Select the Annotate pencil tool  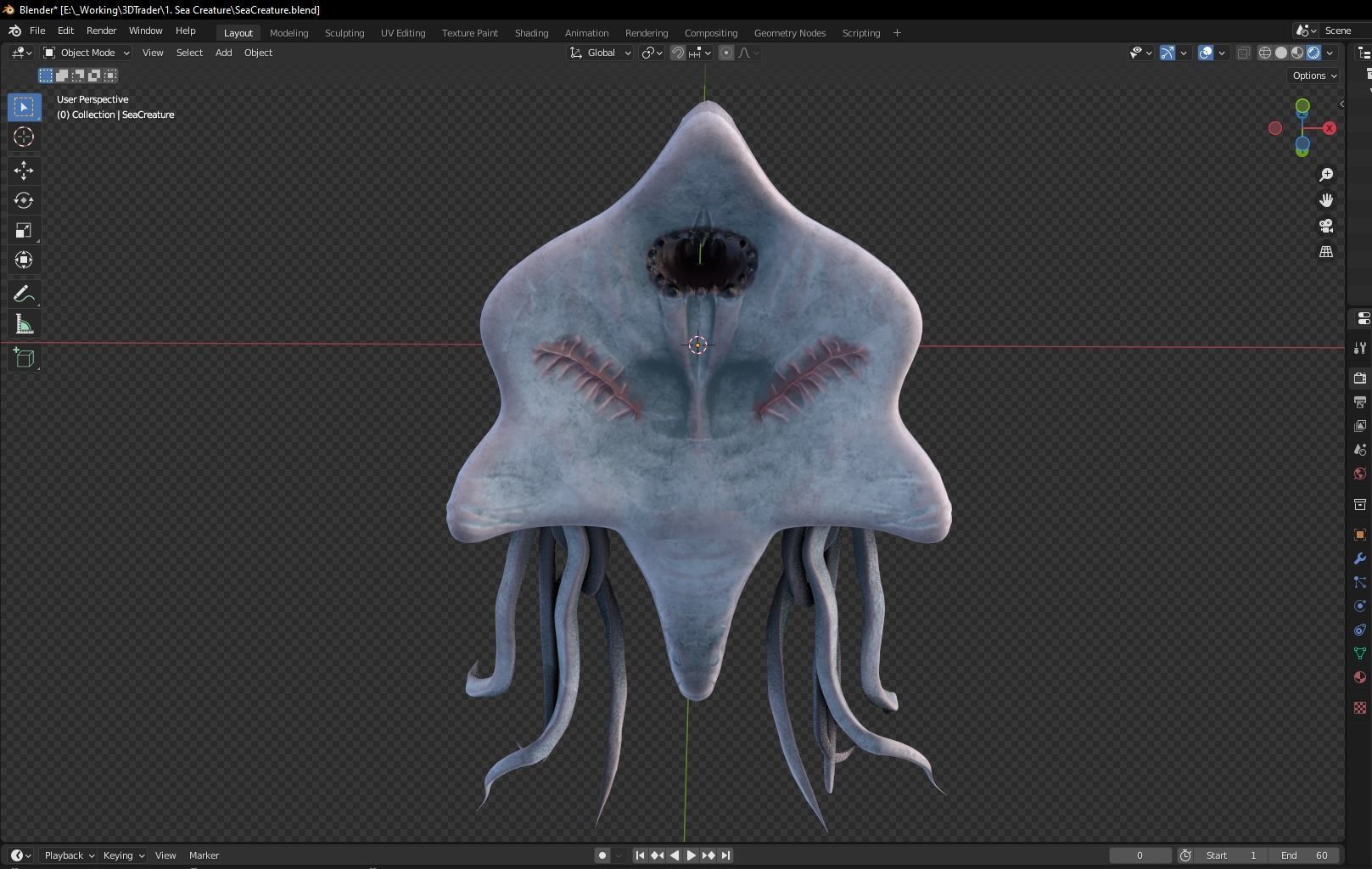pyautogui.click(x=24, y=294)
